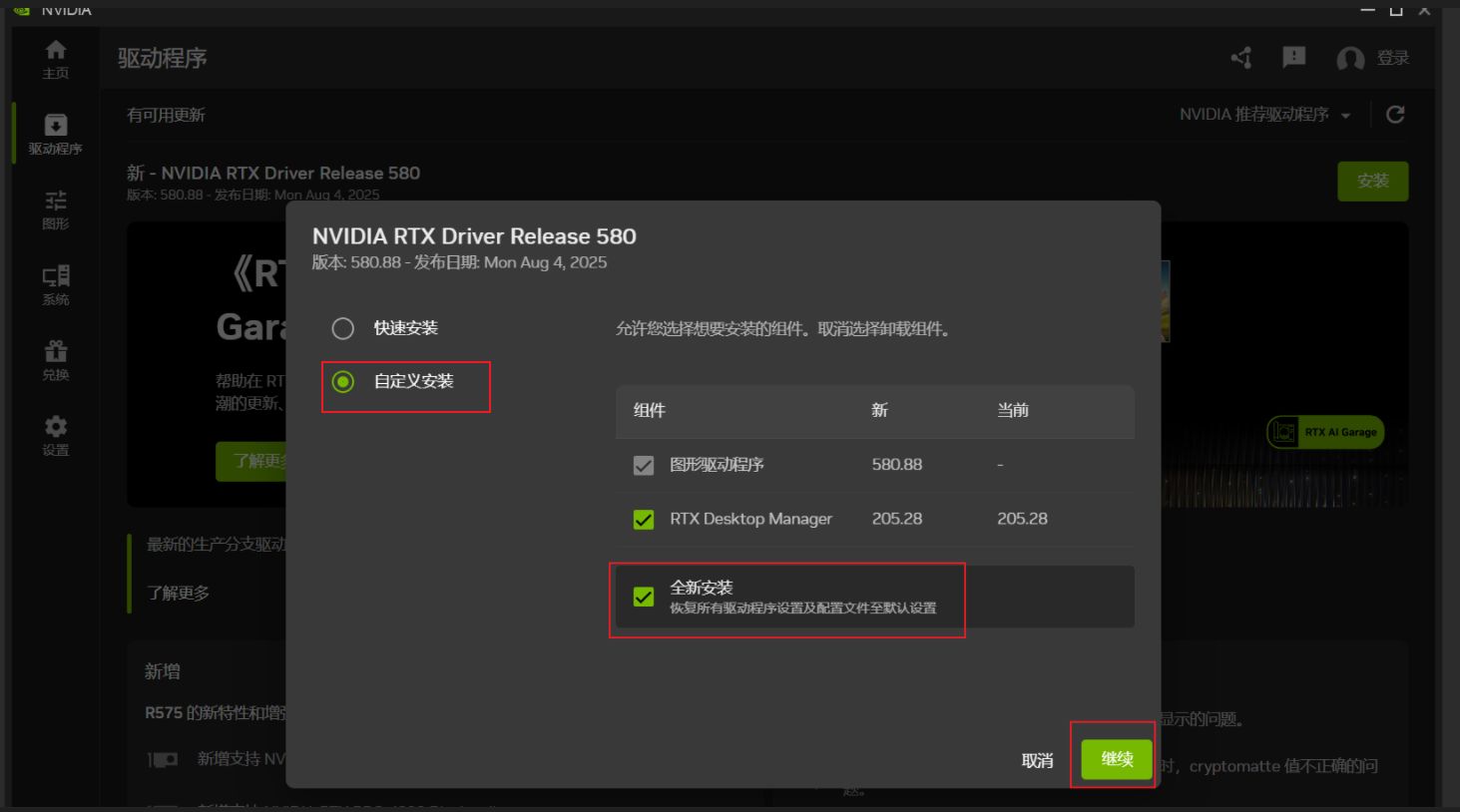Click the RTX Desktop Manager row label
The width and height of the screenshot is (1460, 812).
coord(750,519)
